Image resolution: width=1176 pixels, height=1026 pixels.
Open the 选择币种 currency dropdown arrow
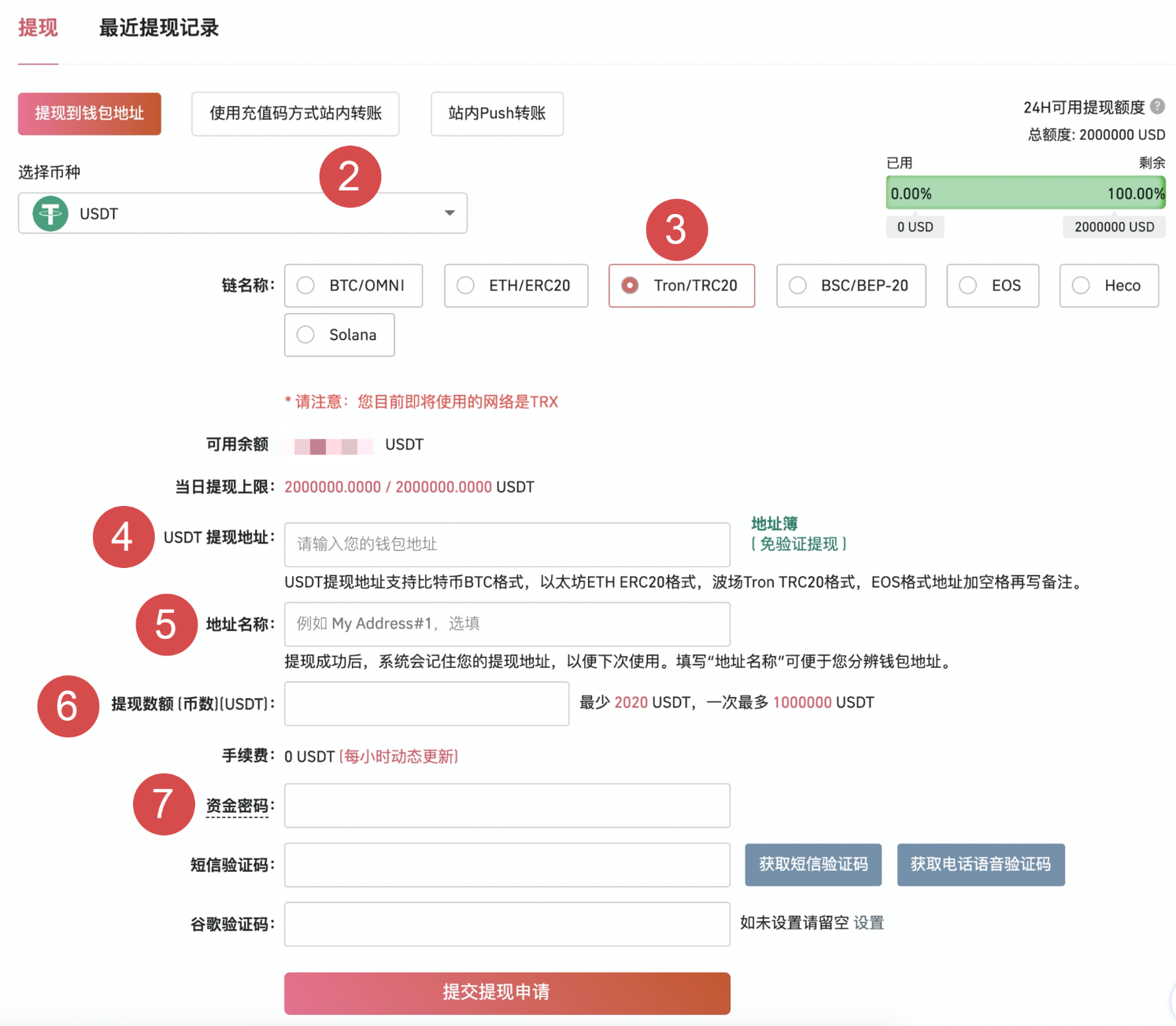tap(449, 213)
